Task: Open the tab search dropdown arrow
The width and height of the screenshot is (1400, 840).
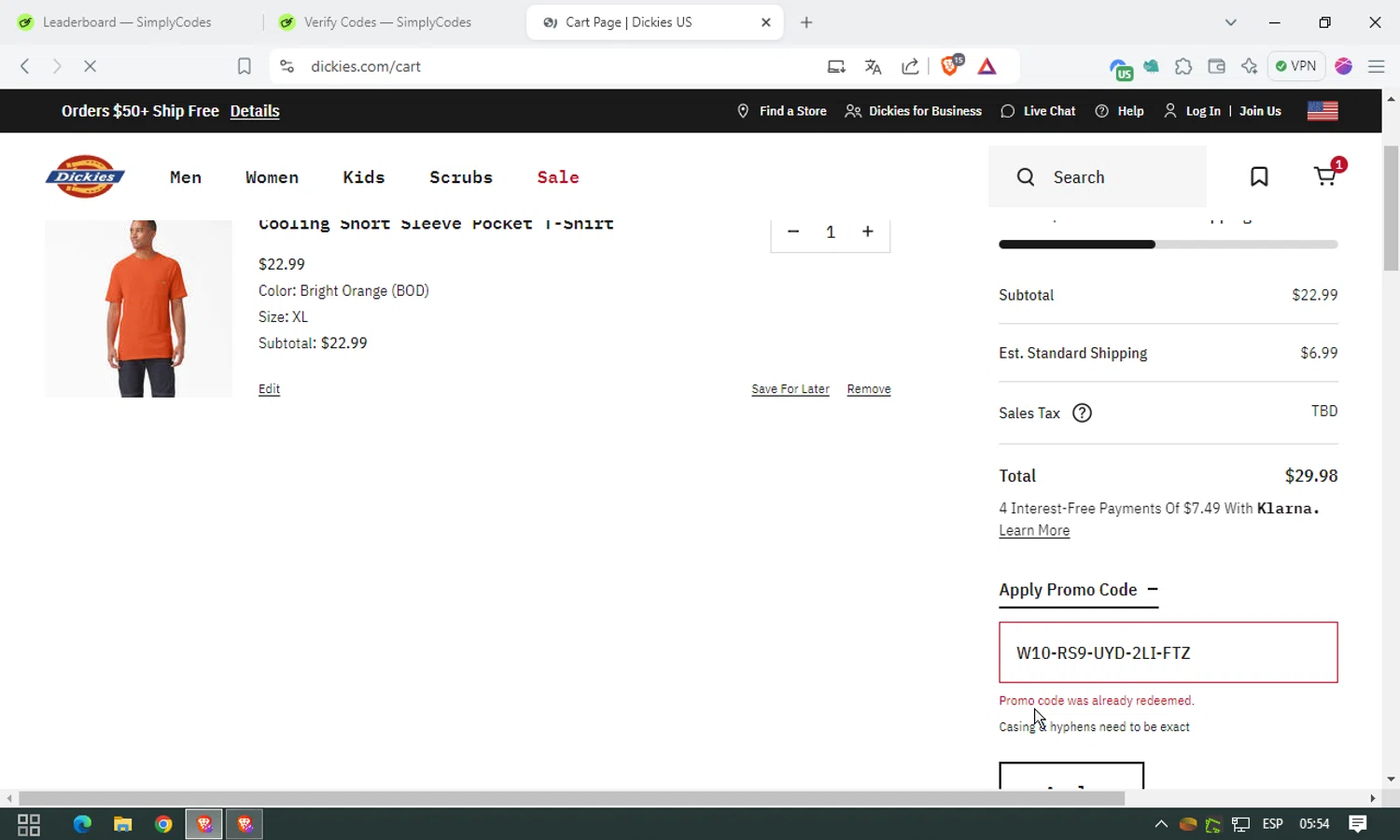Action: pyautogui.click(x=1231, y=22)
